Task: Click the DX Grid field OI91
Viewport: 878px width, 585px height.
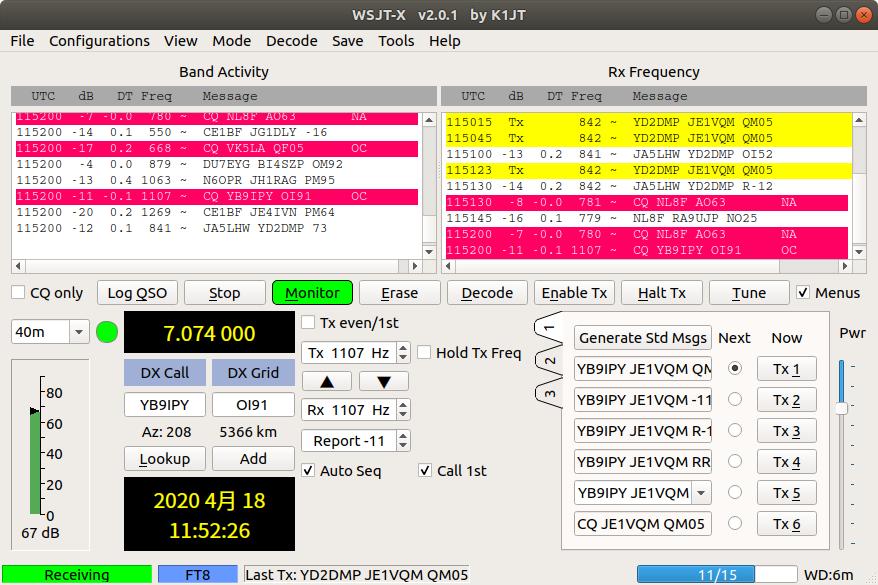Action: pyautogui.click(x=253, y=405)
